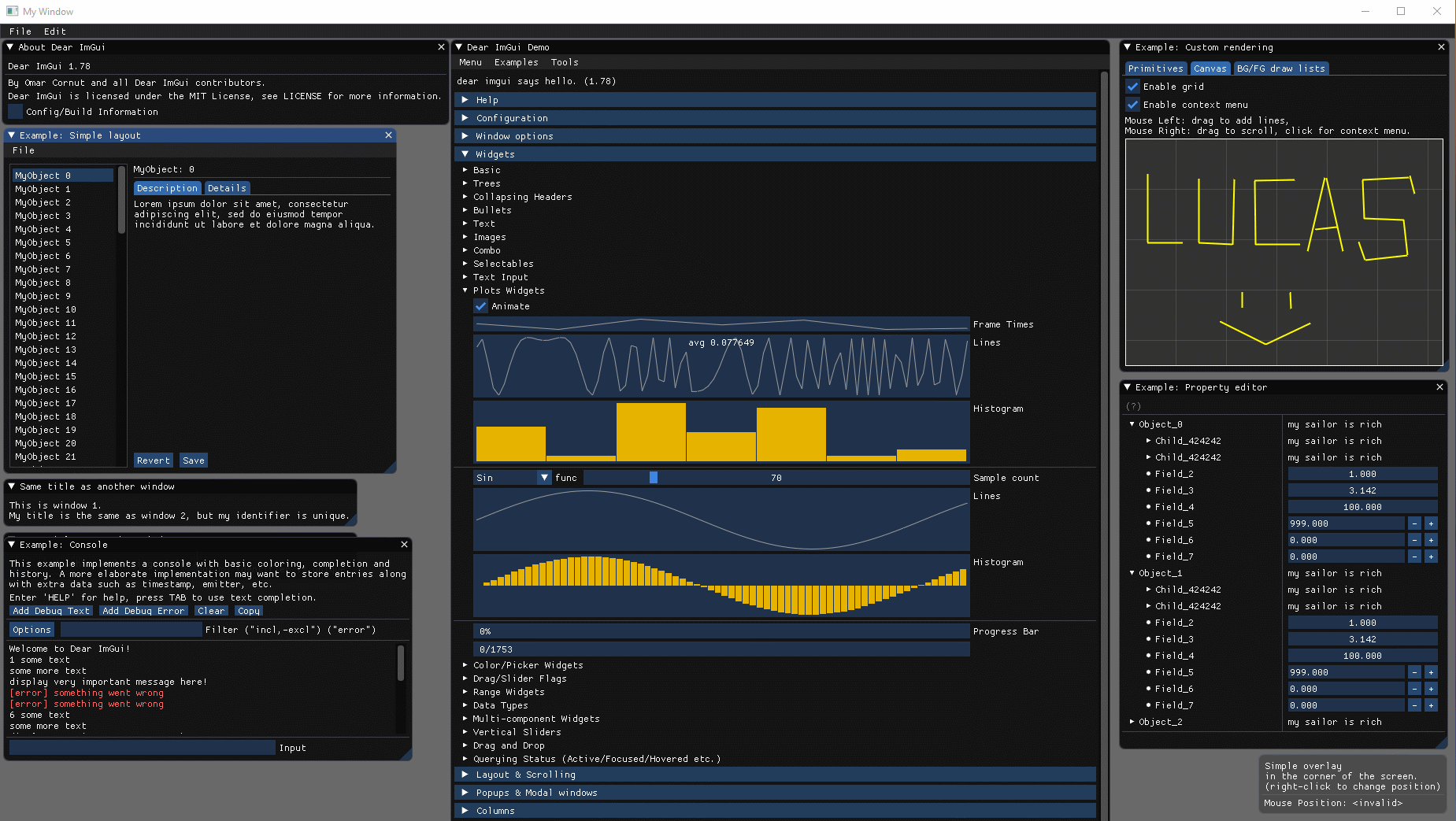Expand the Help header
Screen dimensions: 1456x821
pos(776,100)
